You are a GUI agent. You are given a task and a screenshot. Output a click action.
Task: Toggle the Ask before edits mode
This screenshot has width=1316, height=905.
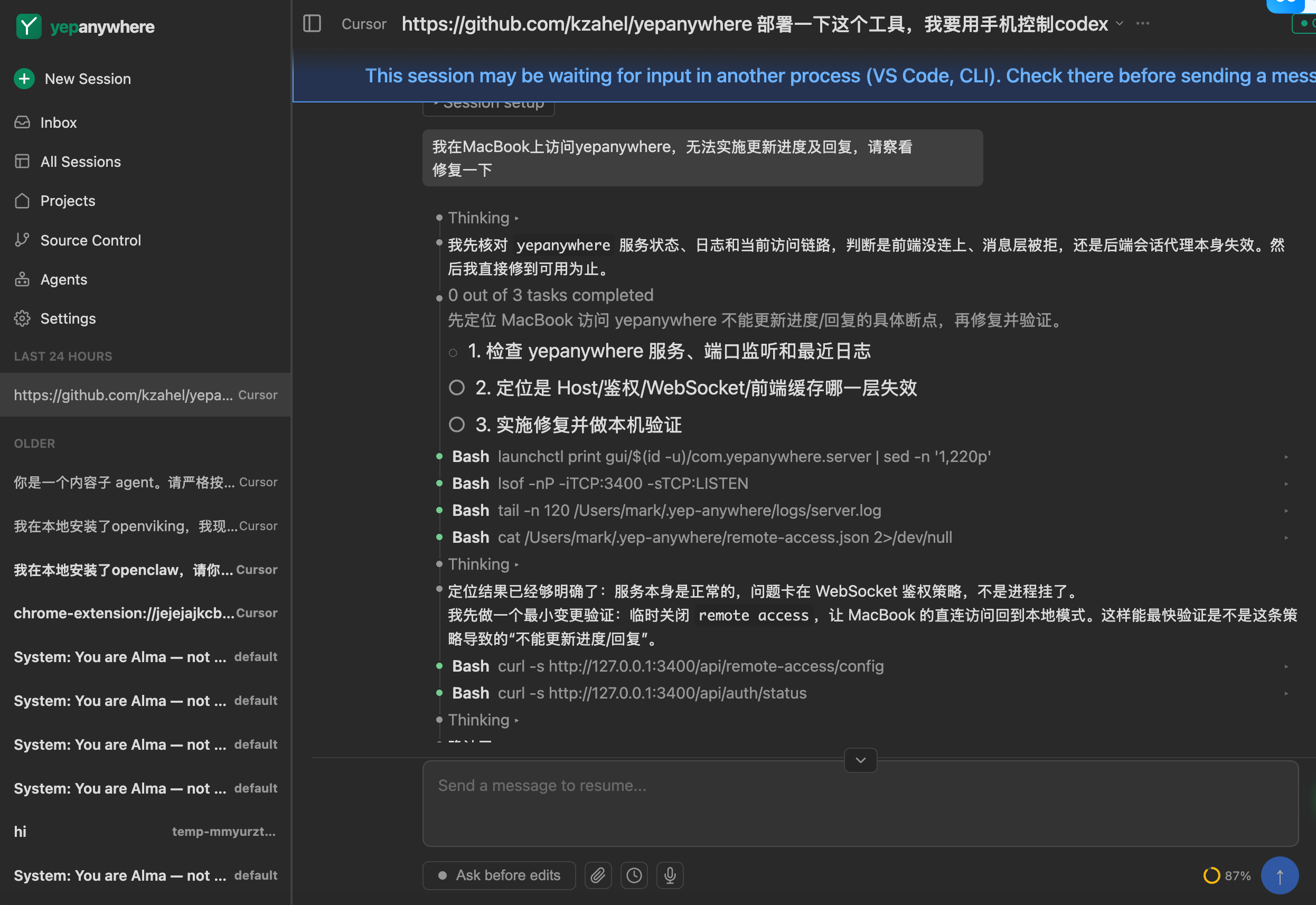pos(499,875)
